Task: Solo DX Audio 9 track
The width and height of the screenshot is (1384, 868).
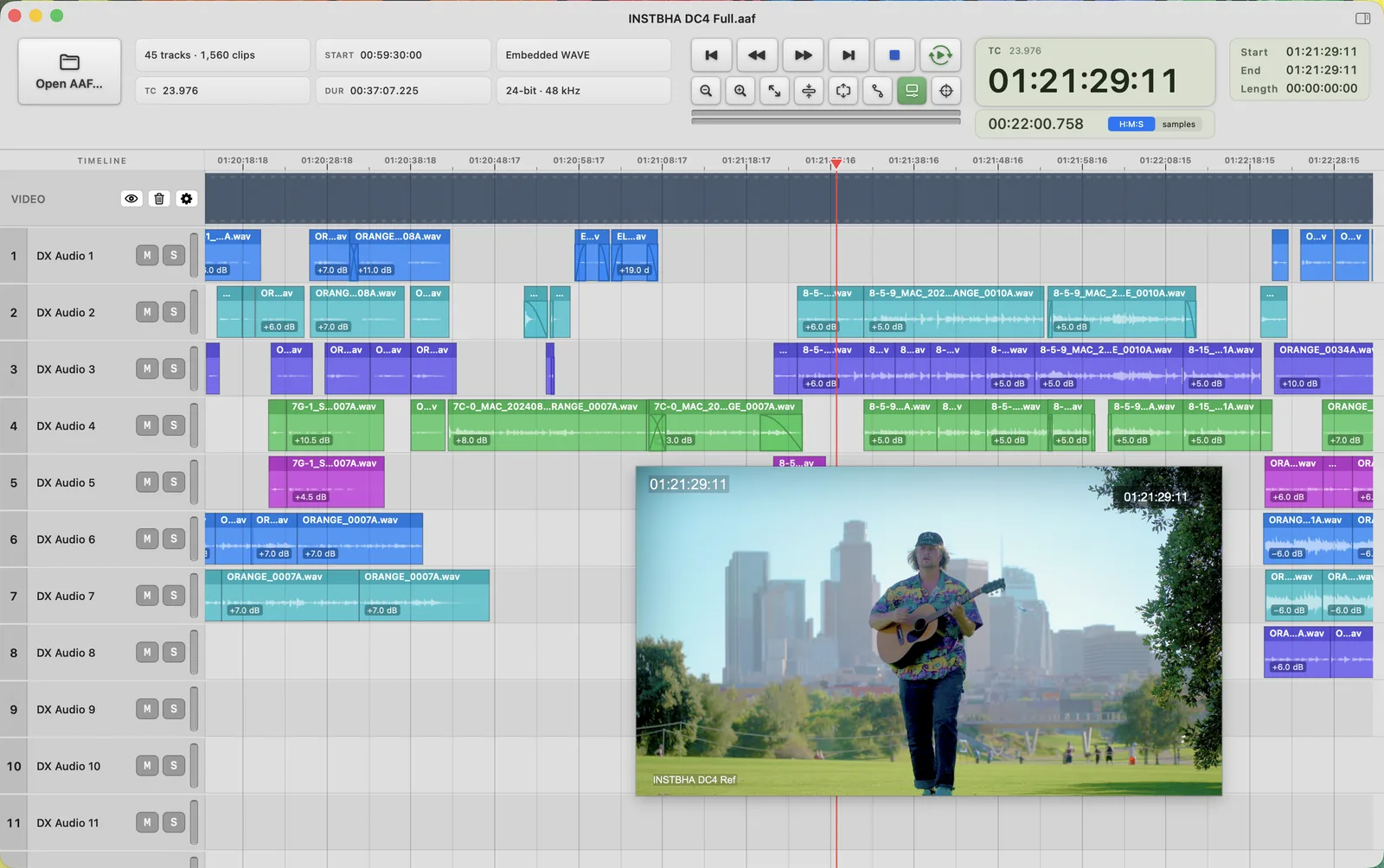Action: [x=174, y=709]
